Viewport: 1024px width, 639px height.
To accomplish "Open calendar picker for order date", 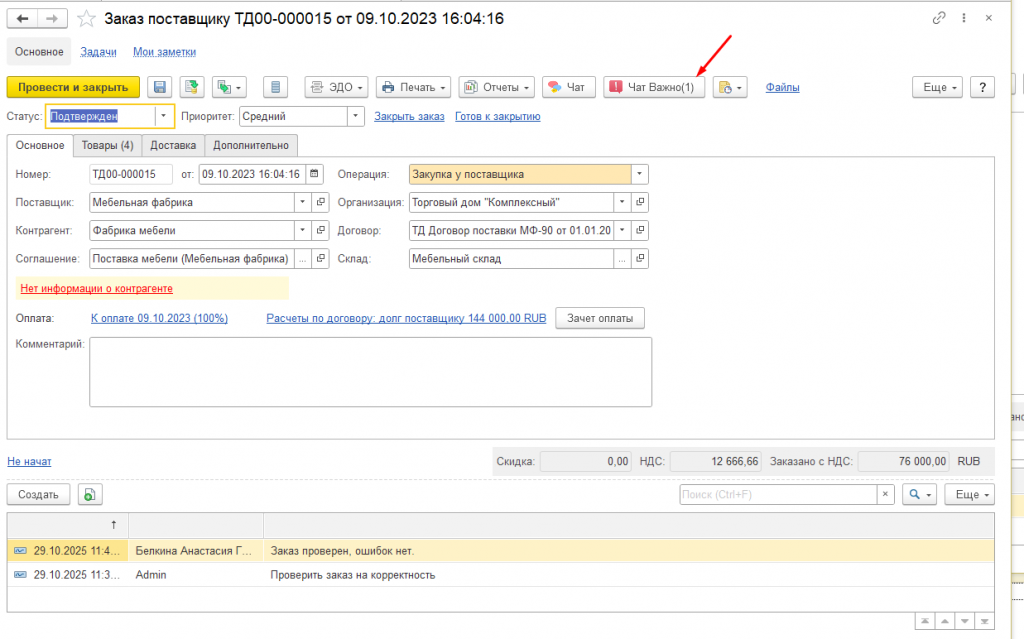I will tap(314, 174).
